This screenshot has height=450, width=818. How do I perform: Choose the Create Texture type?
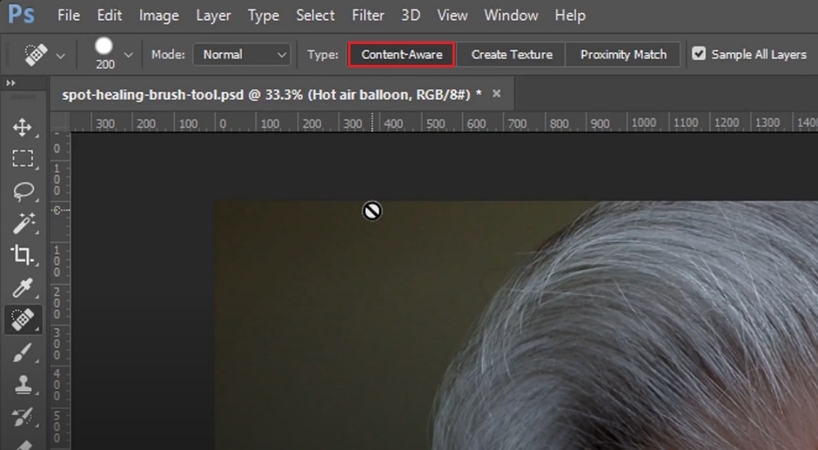click(x=512, y=54)
